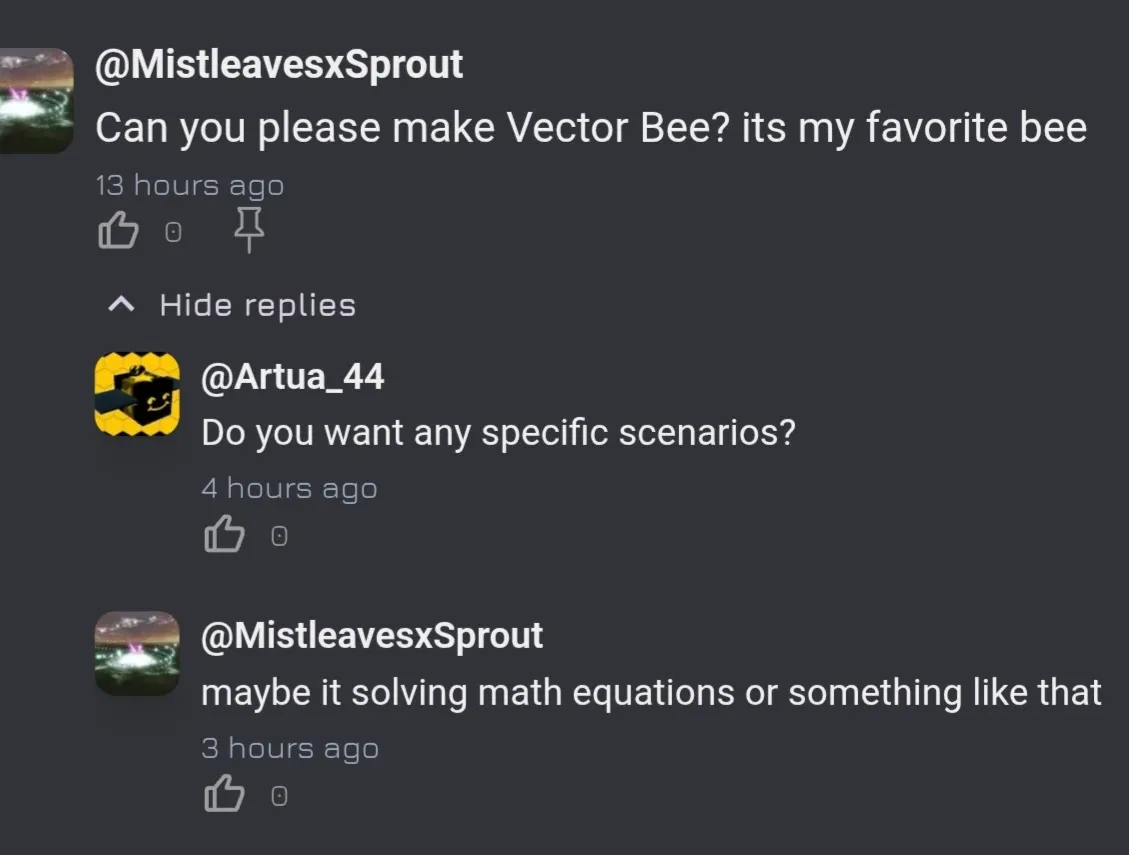Click the 13 hours ago timestamp
The width and height of the screenshot is (1129, 855).
click(189, 186)
